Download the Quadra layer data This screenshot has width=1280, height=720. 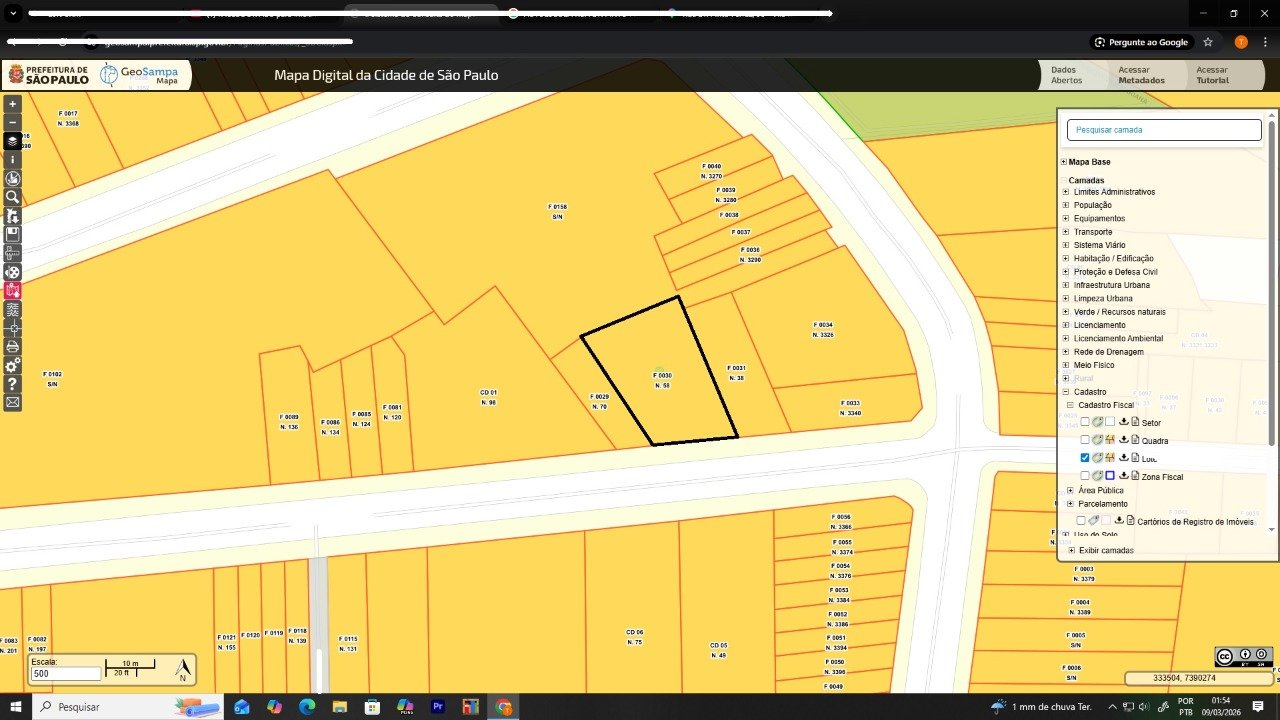[1123, 440]
